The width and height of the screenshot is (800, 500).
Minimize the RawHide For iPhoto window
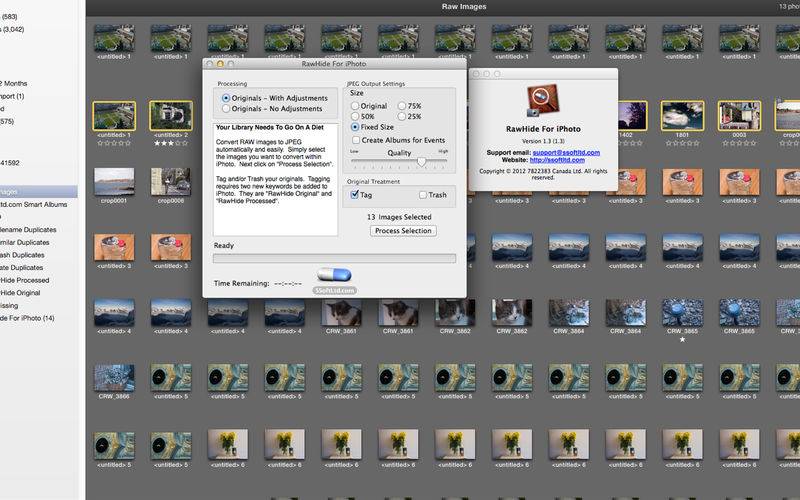point(220,64)
